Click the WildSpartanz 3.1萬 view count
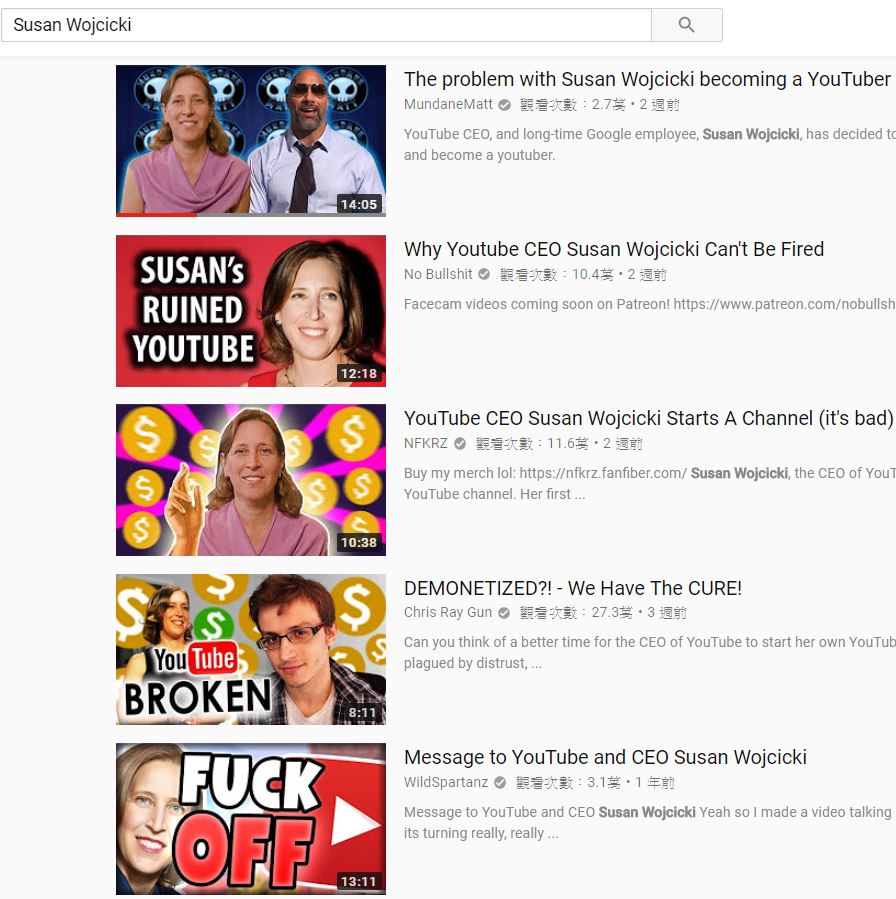896x899 pixels. click(568, 783)
